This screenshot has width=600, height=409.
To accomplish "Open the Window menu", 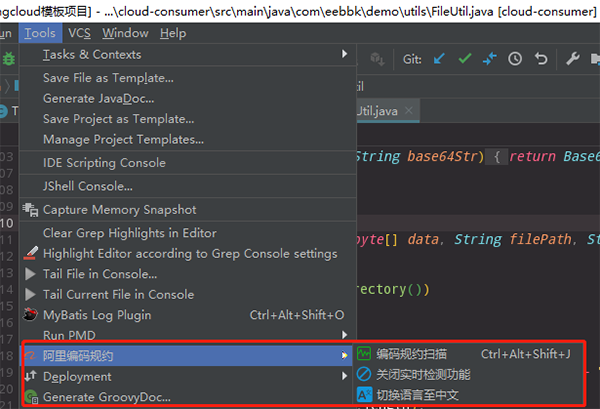I will click(125, 33).
